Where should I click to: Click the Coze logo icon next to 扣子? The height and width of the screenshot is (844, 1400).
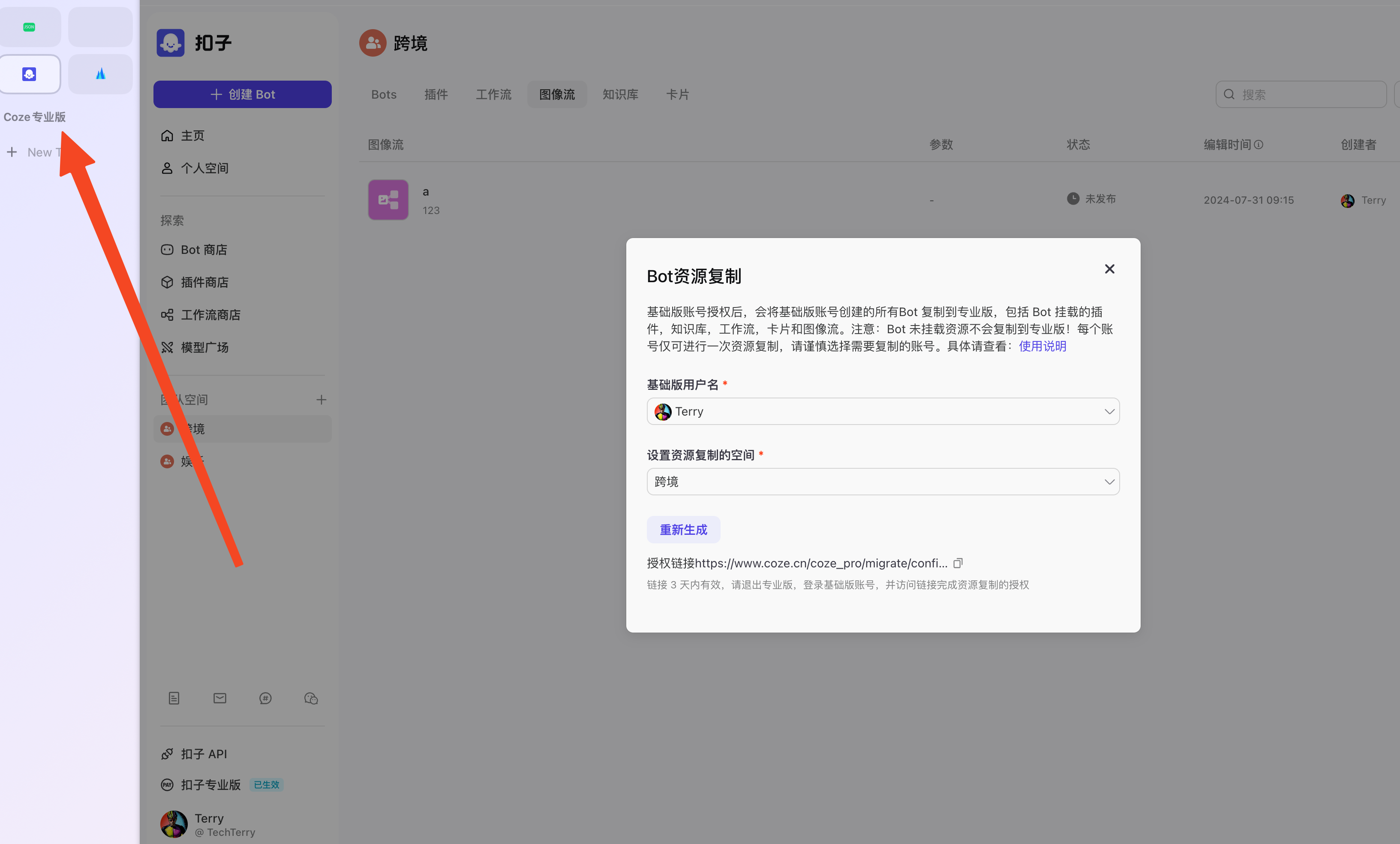pos(171,42)
